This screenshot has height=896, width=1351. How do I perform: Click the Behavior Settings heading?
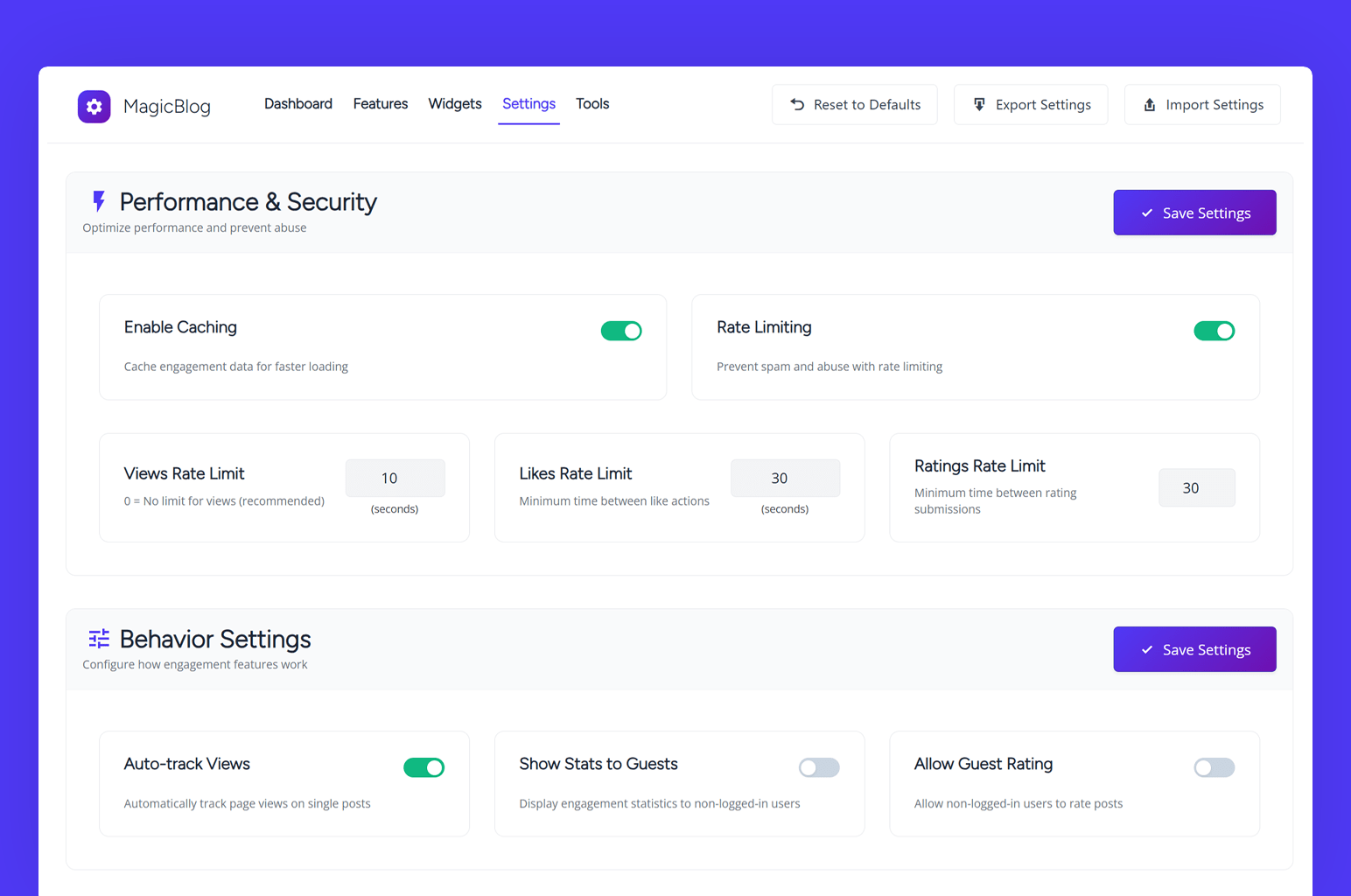[x=215, y=640]
